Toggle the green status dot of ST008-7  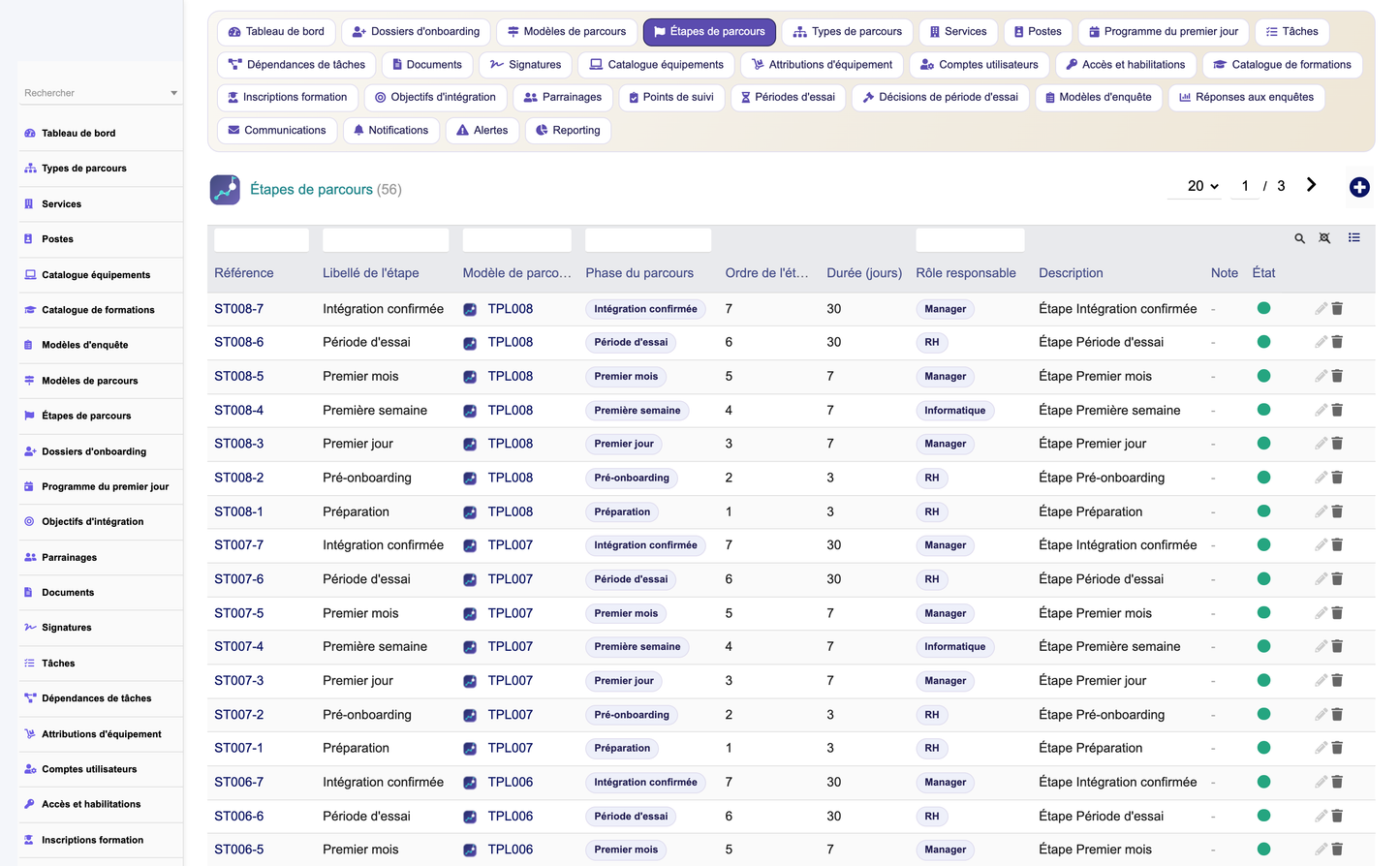[x=1263, y=308]
